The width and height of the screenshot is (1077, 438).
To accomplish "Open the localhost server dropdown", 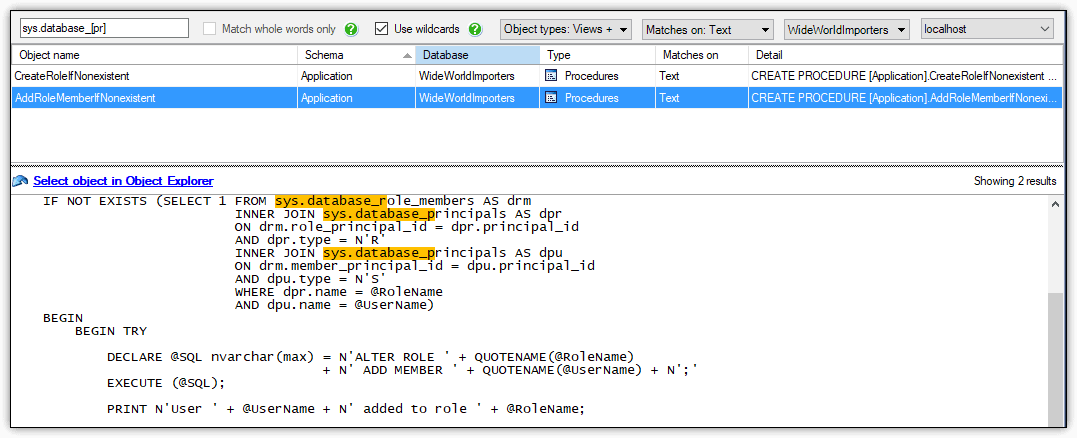I will tap(986, 30).
